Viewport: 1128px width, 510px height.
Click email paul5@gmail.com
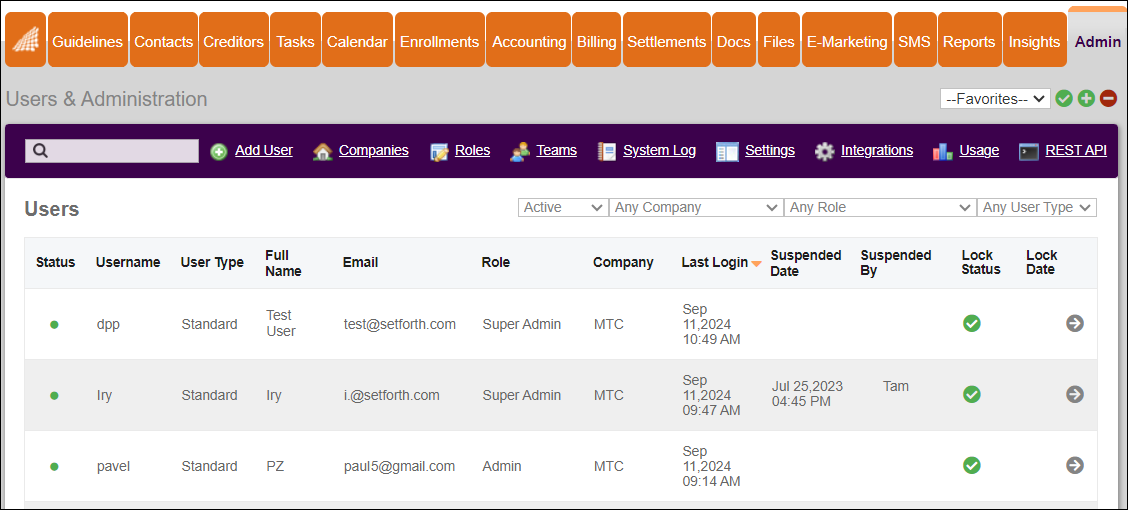[x=399, y=467]
